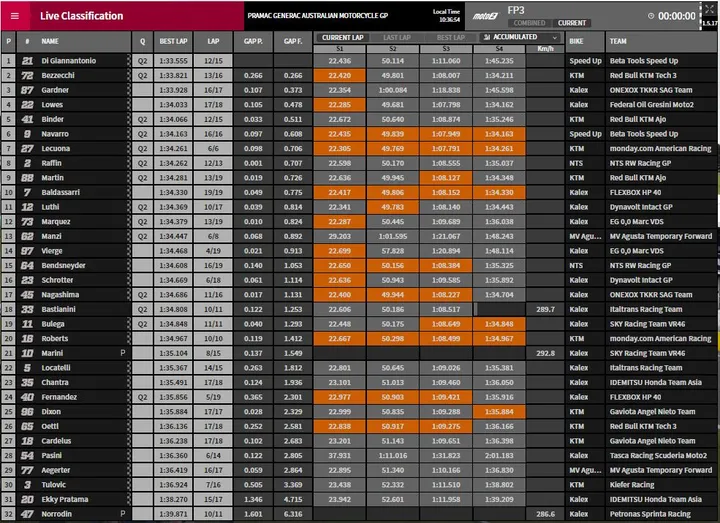Click rider number 47
This screenshot has height=523, width=720.
click(27, 514)
